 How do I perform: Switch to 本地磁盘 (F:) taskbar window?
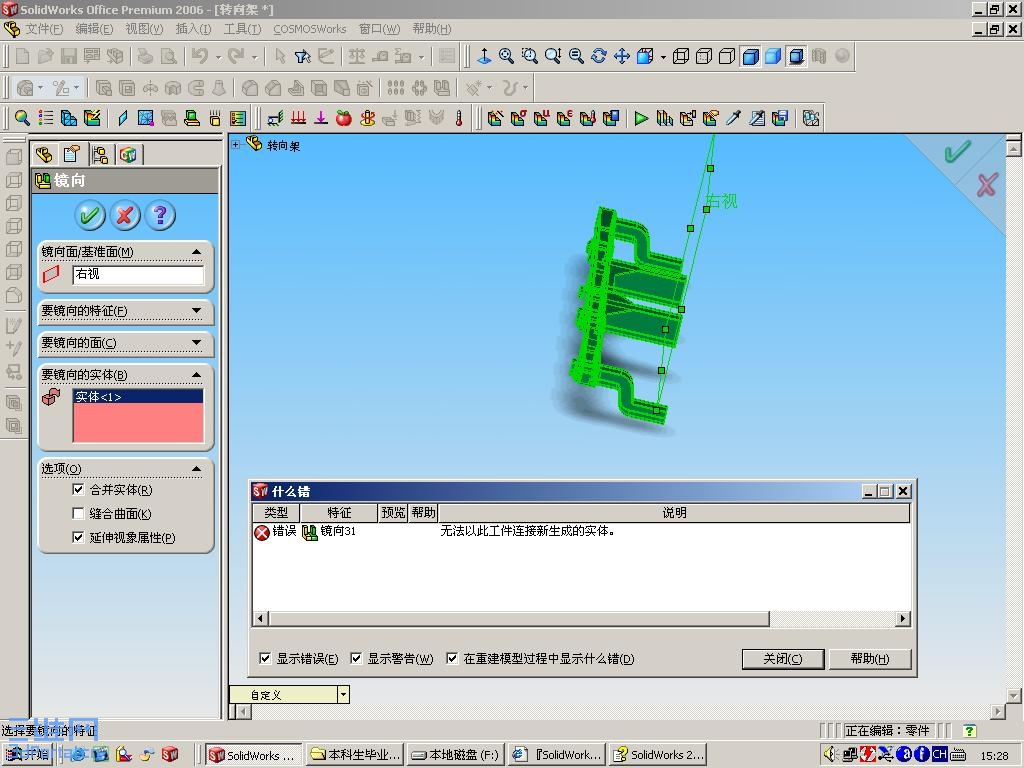click(x=455, y=755)
